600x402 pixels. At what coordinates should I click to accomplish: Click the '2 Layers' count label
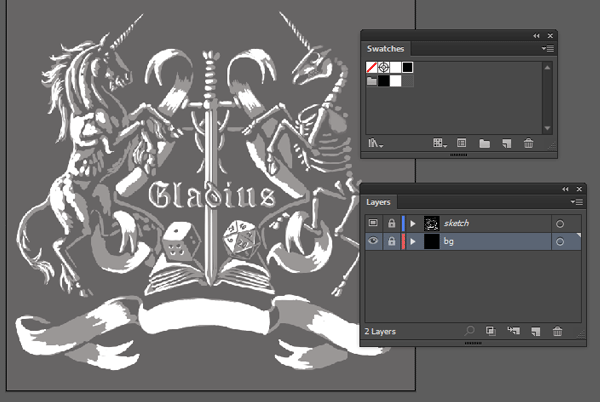tap(380, 331)
